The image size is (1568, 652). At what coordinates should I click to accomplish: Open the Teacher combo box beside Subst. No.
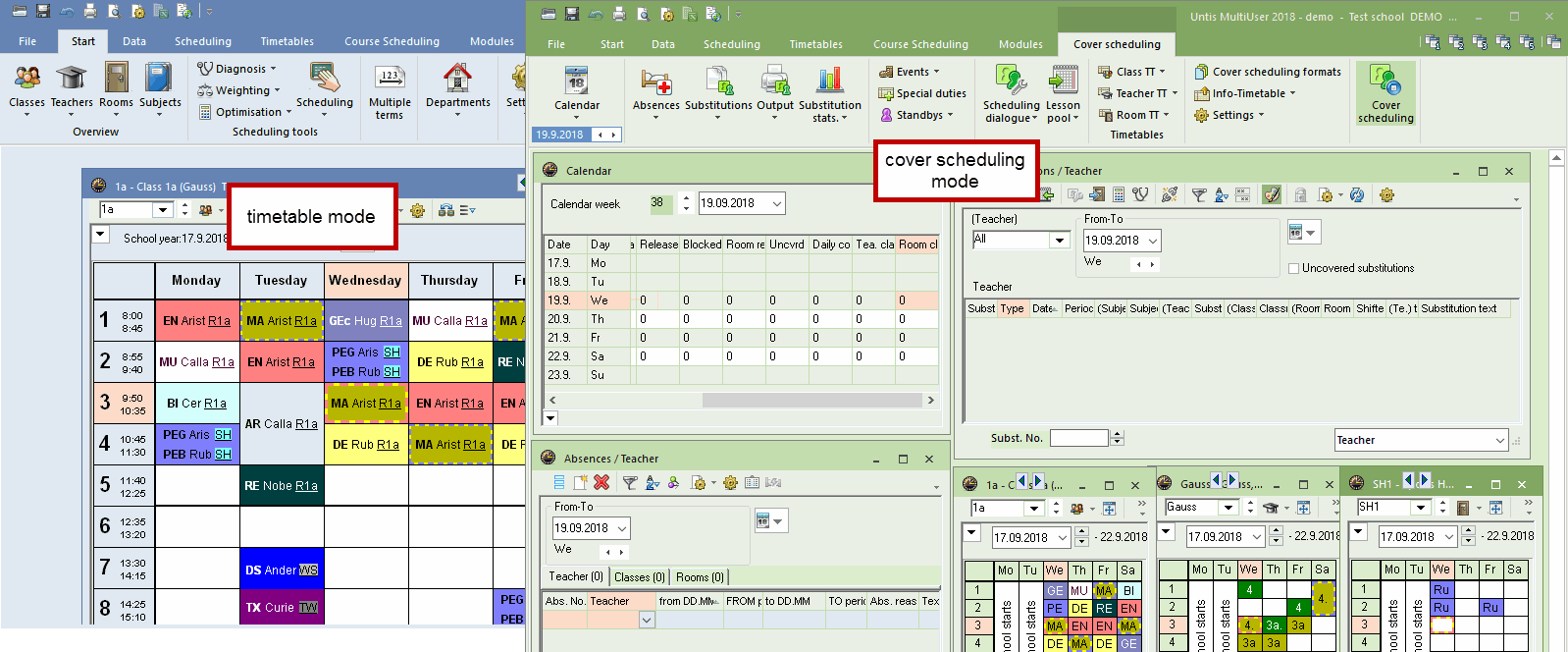click(1420, 440)
